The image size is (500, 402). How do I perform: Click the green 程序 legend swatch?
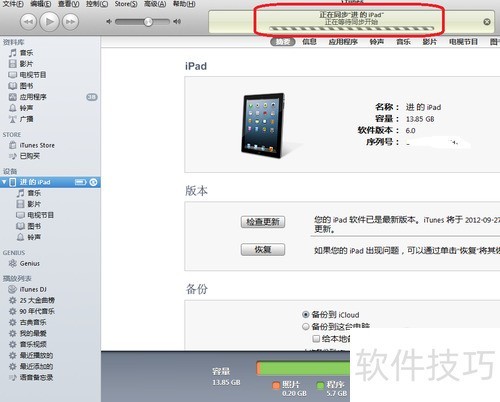320,385
